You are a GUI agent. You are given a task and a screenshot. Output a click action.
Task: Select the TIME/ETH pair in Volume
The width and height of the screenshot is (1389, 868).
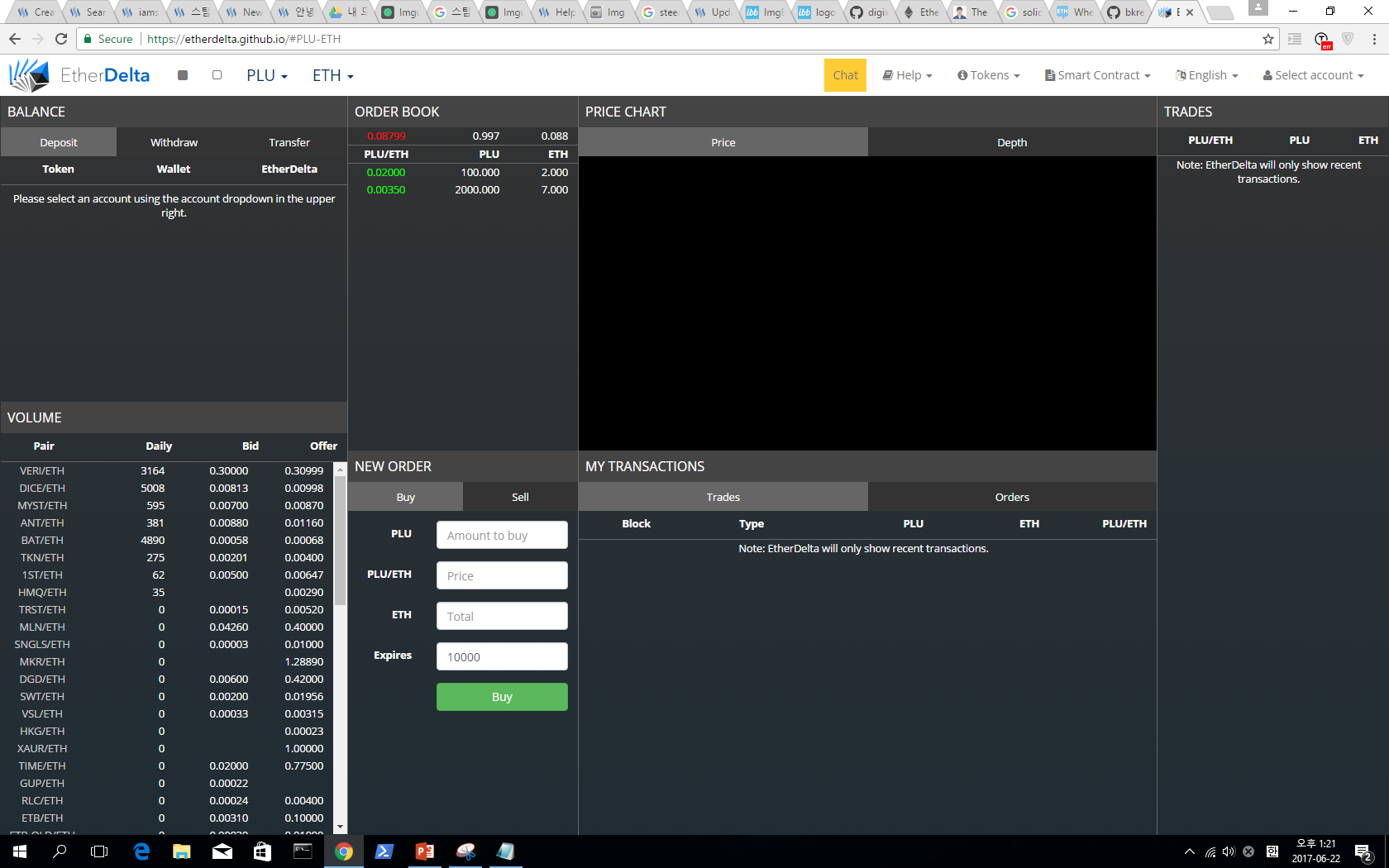pyautogui.click(x=42, y=765)
